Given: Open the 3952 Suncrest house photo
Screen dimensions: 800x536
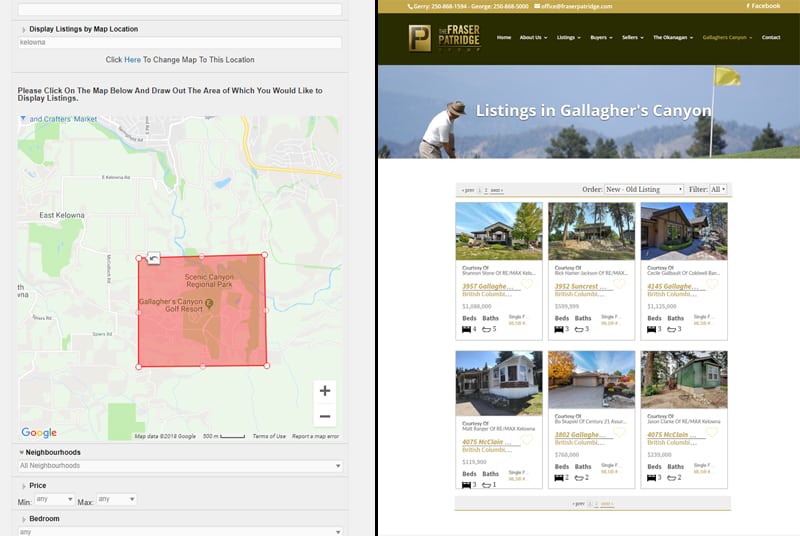Looking at the screenshot, I should [591, 231].
